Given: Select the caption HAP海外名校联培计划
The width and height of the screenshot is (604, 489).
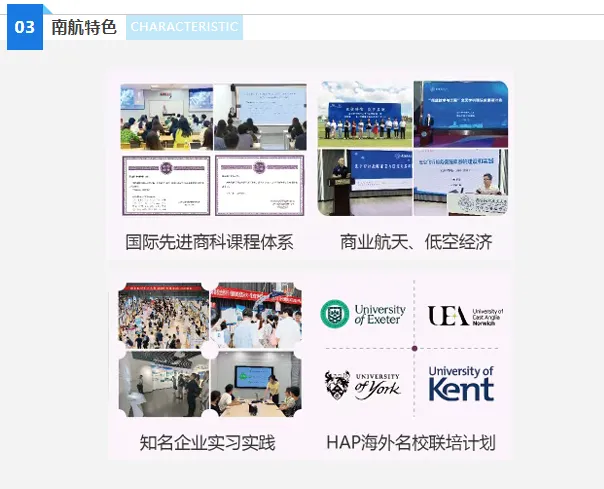Looking at the screenshot, I should click(411, 443).
